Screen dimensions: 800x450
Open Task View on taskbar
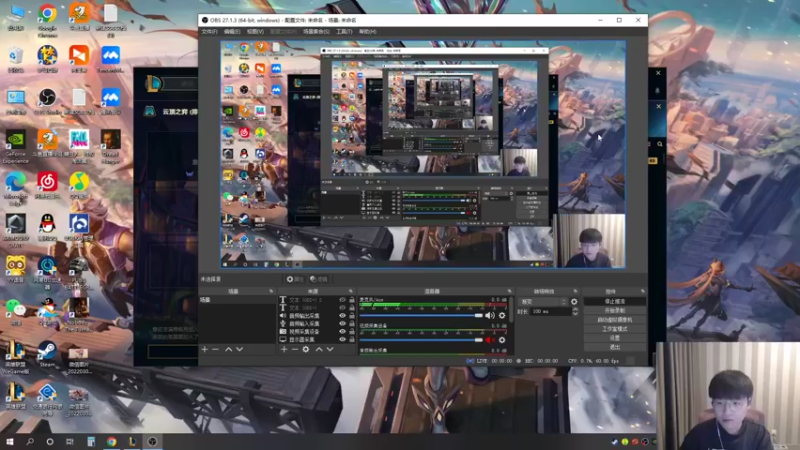pyautogui.click(x=70, y=441)
